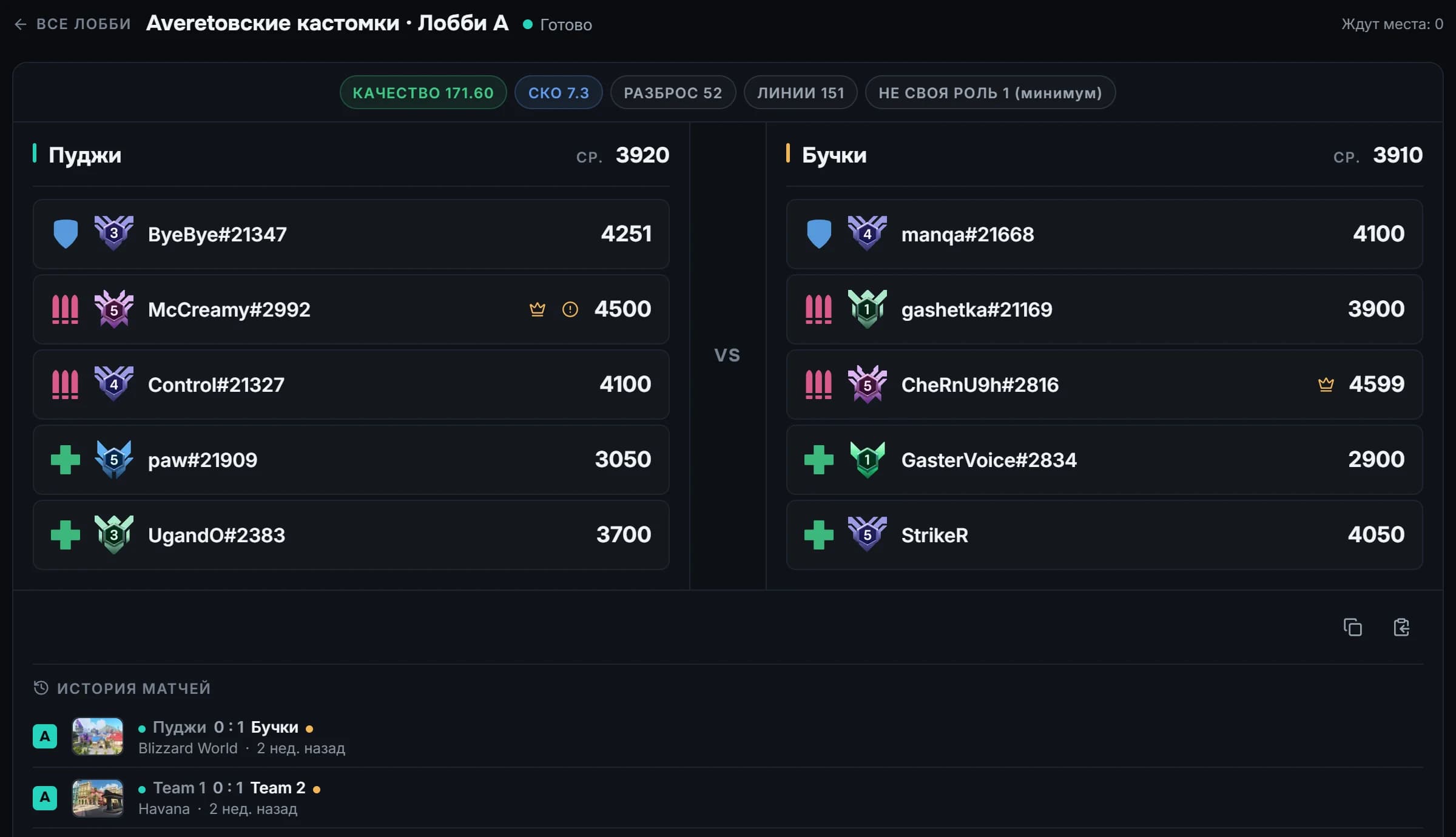
Task: Select the СКО 7.3 pill
Action: click(558, 93)
